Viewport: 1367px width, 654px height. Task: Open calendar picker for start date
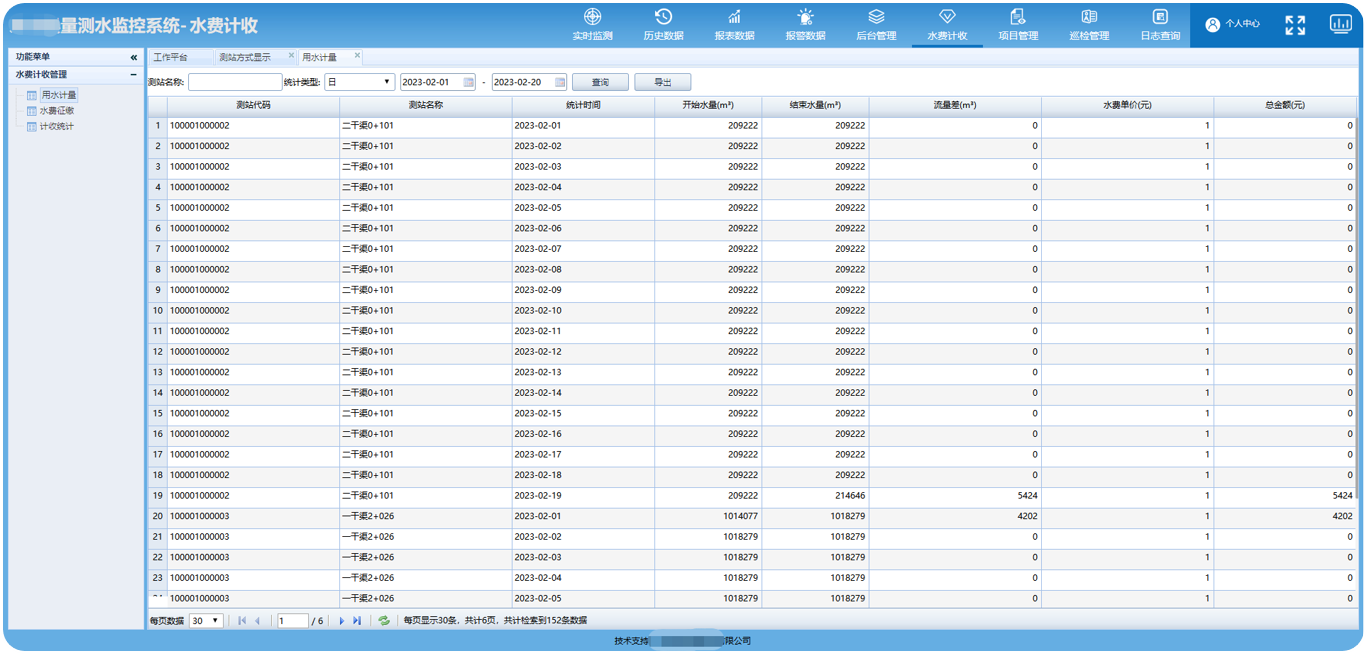(468, 82)
